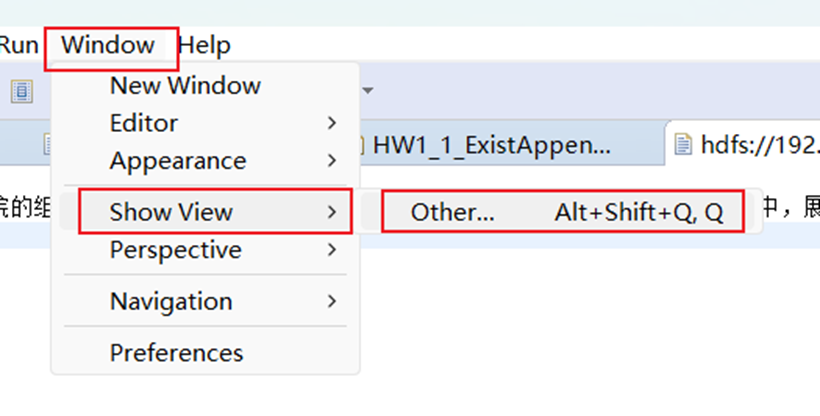
Task: Expand the Appearance submenu arrow
Action: [x=332, y=160]
